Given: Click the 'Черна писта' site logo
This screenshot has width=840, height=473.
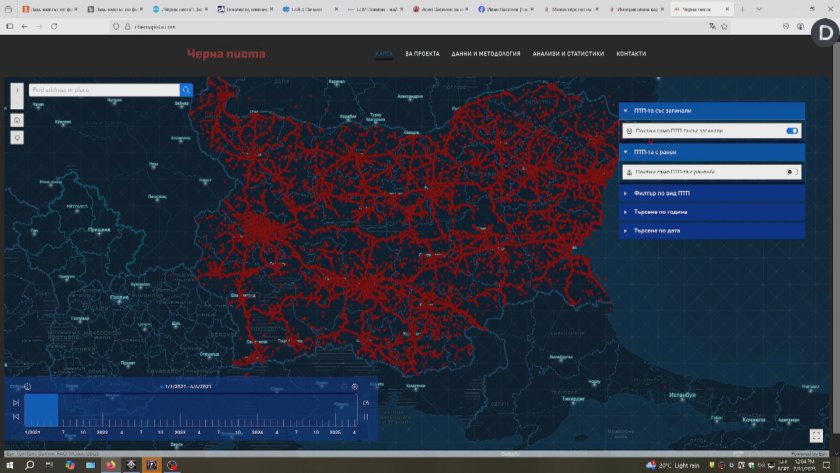Looking at the screenshot, I should pos(226,54).
